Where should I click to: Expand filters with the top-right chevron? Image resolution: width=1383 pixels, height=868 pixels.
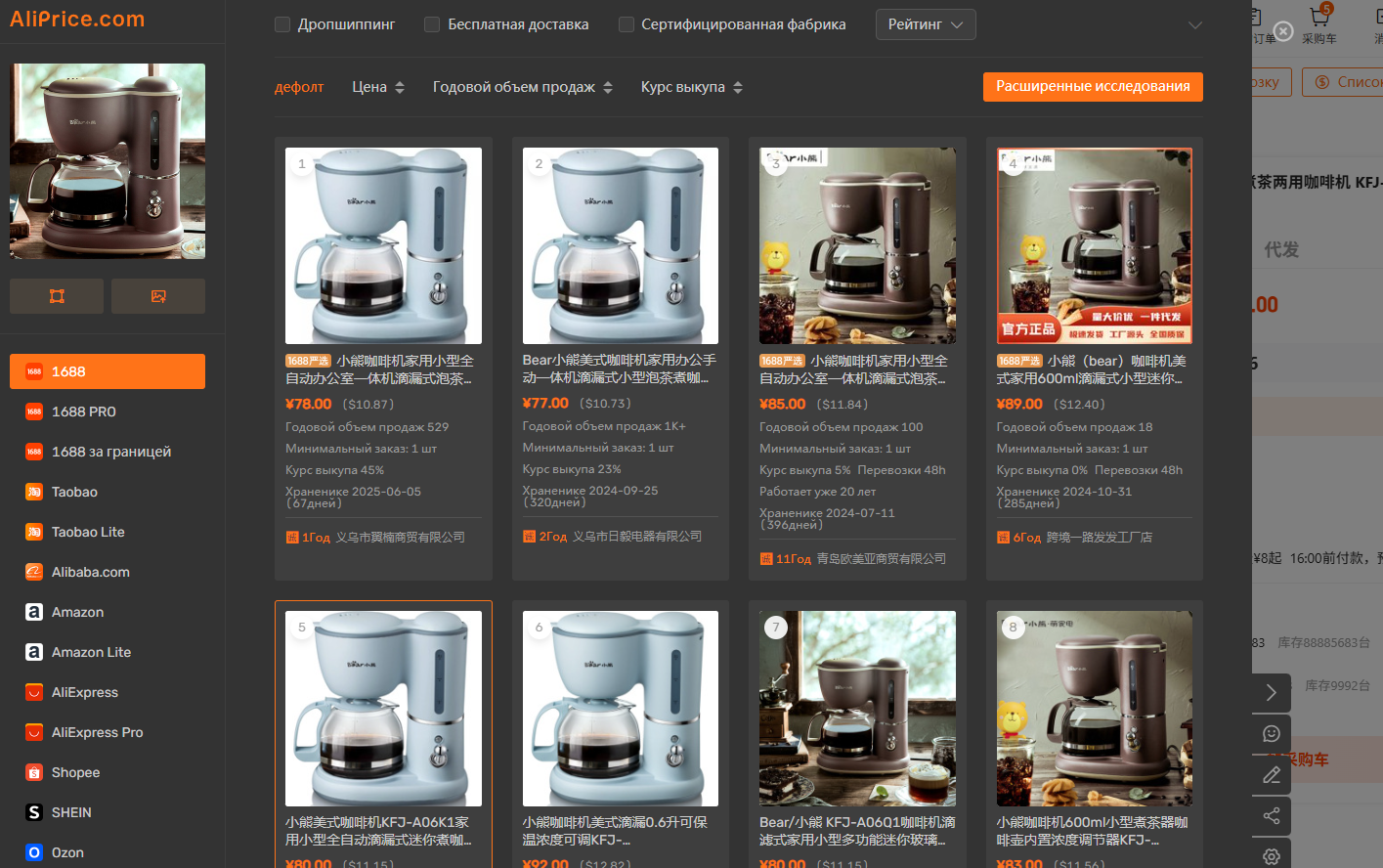click(1194, 25)
